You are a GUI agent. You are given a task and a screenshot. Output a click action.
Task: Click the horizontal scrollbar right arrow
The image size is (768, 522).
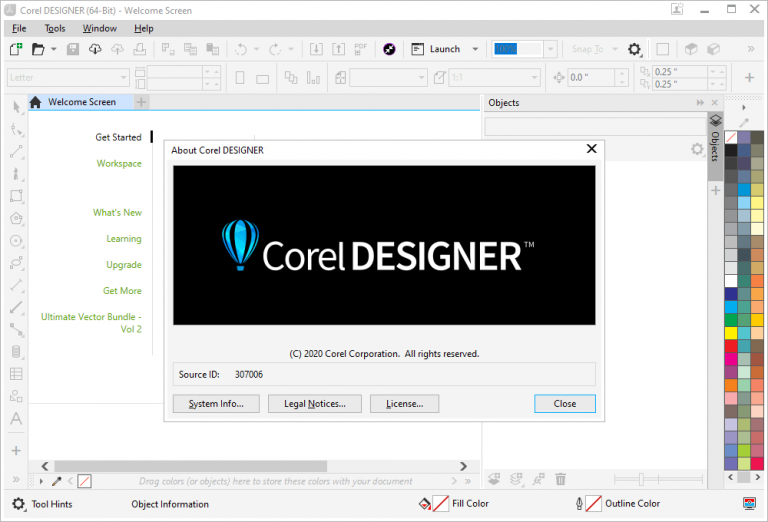pyautogui.click(x=463, y=466)
